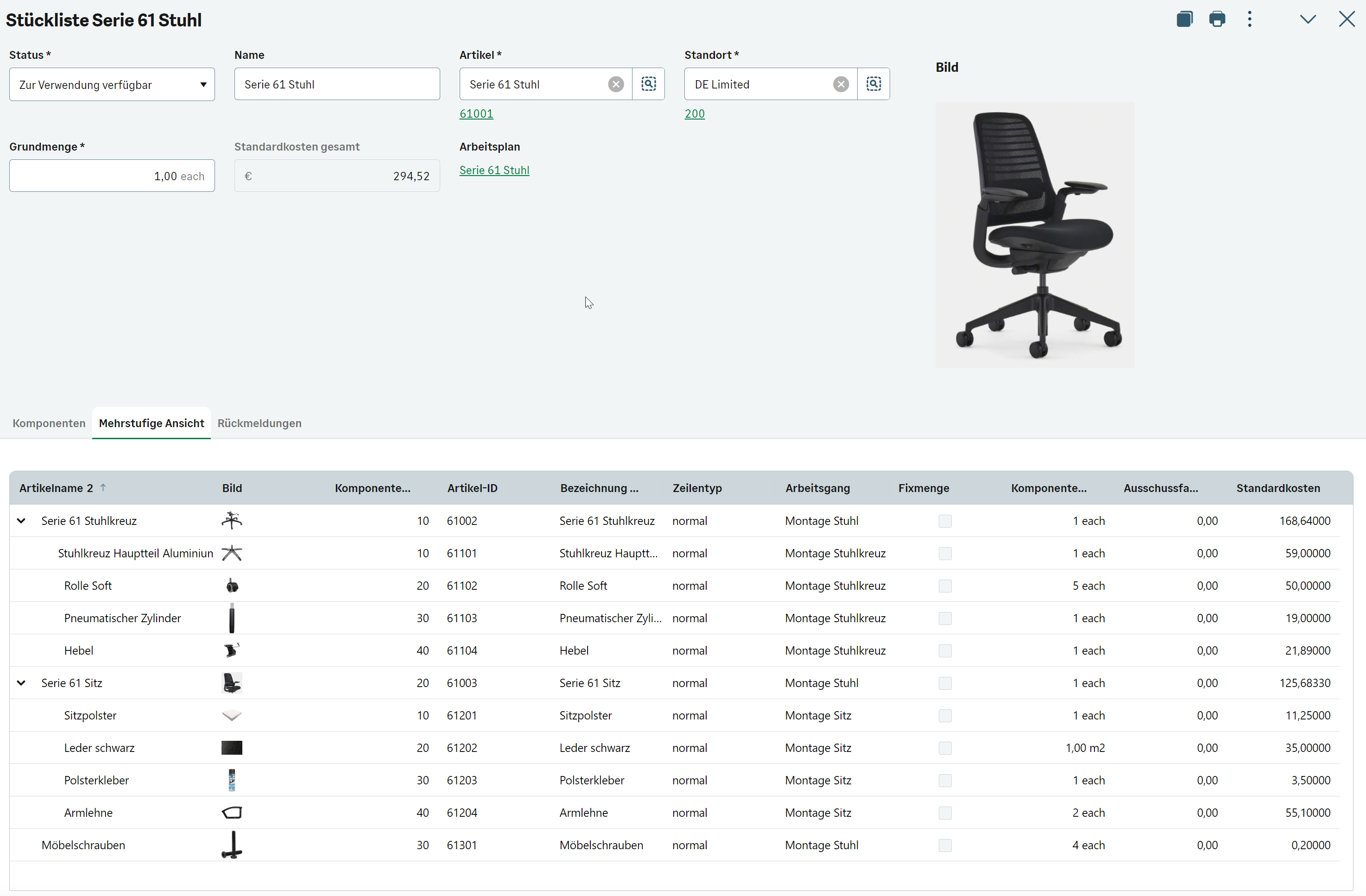Click the print icon
The height and width of the screenshot is (896, 1366).
[1217, 19]
